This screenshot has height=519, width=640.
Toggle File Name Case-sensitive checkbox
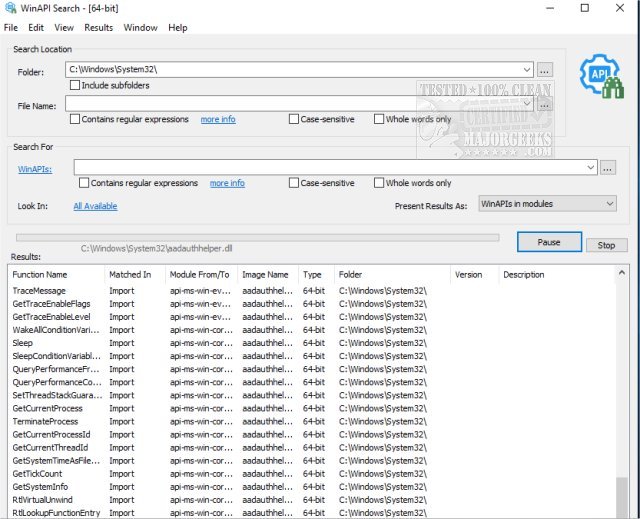pos(294,119)
